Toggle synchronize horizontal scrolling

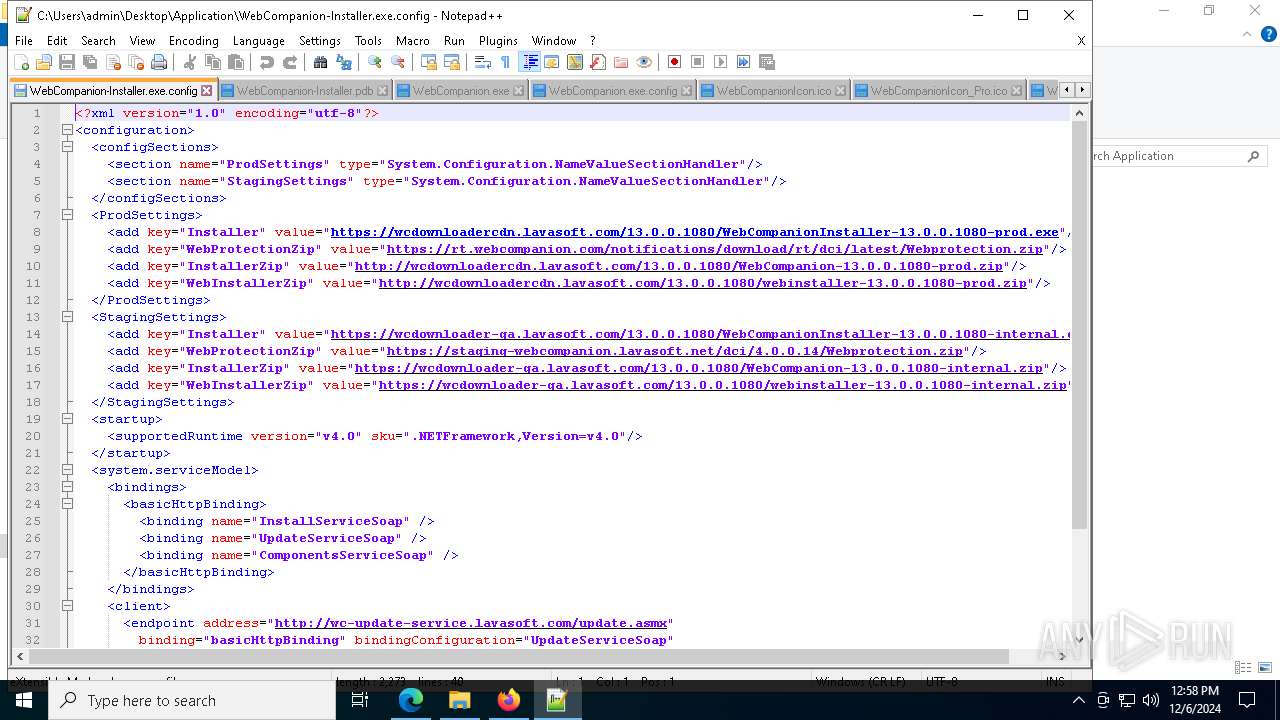tap(452, 62)
